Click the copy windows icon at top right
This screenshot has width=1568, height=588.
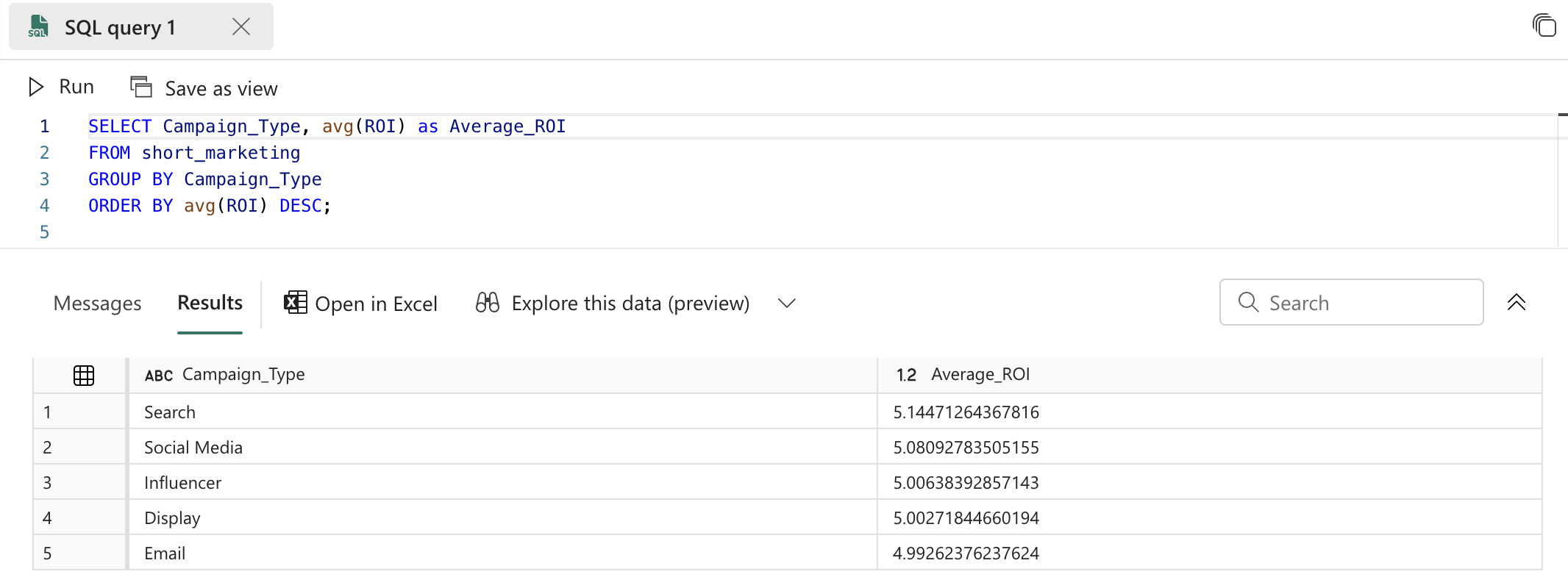pos(1544,25)
